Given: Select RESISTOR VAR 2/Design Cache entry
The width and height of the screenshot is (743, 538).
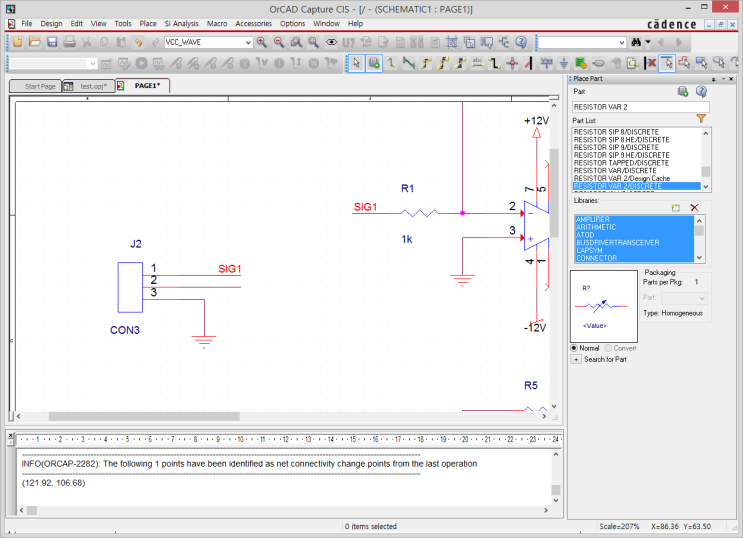Looking at the screenshot, I should pyautogui.click(x=622, y=179).
